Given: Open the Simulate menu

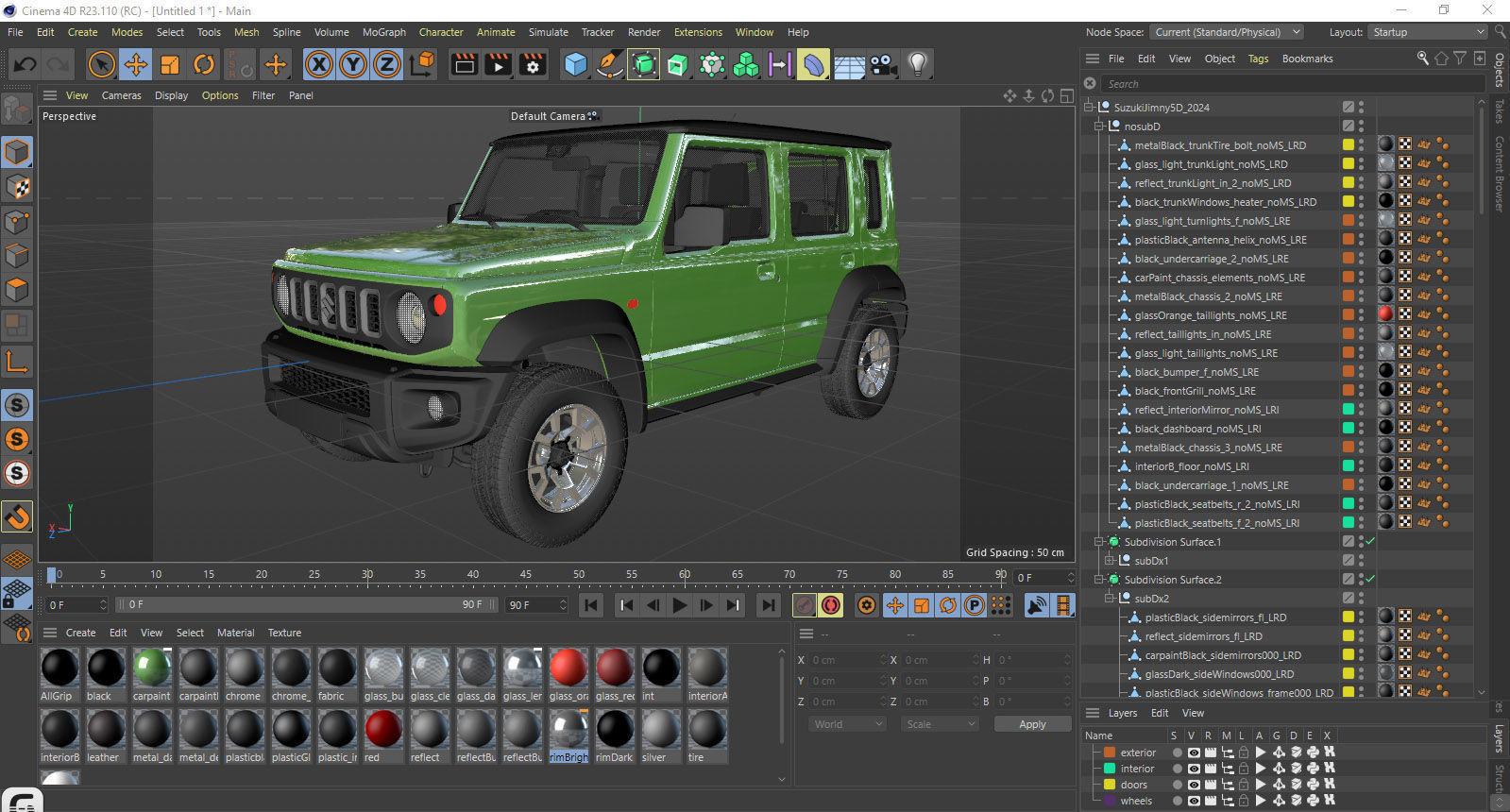Looking at the screenshot, I should tap(549, 32).
